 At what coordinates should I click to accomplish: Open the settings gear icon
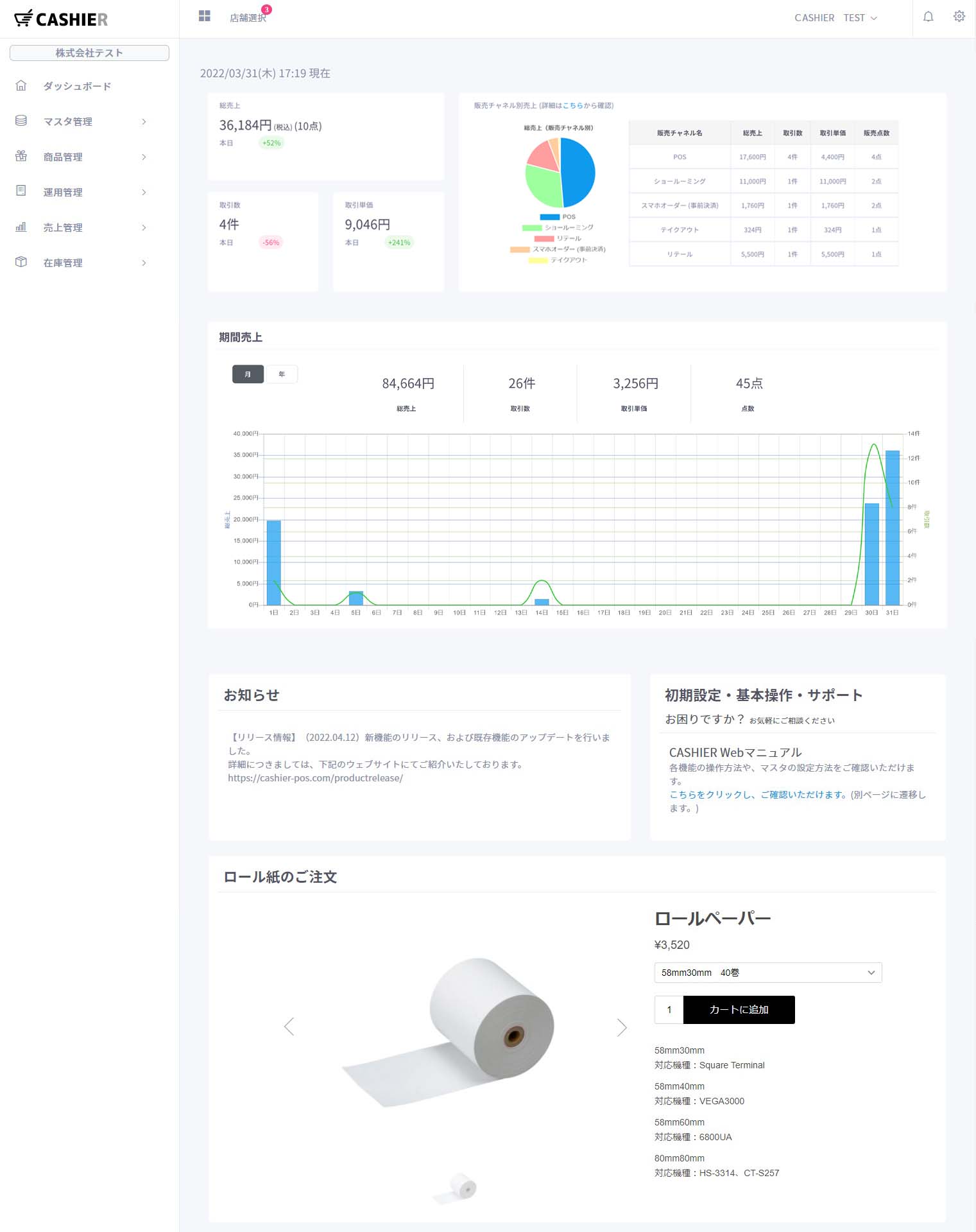coord(959,17)
